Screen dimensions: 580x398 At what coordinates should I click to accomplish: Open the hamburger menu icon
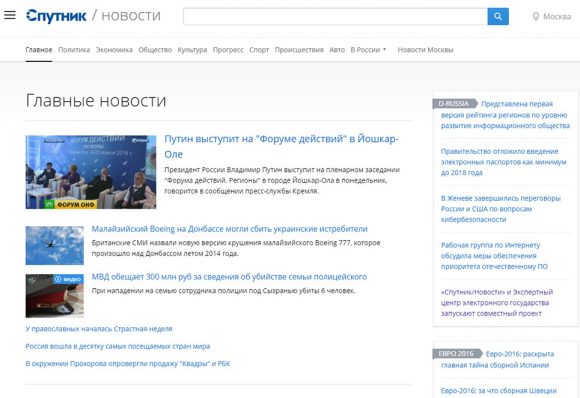click(10, 15)
